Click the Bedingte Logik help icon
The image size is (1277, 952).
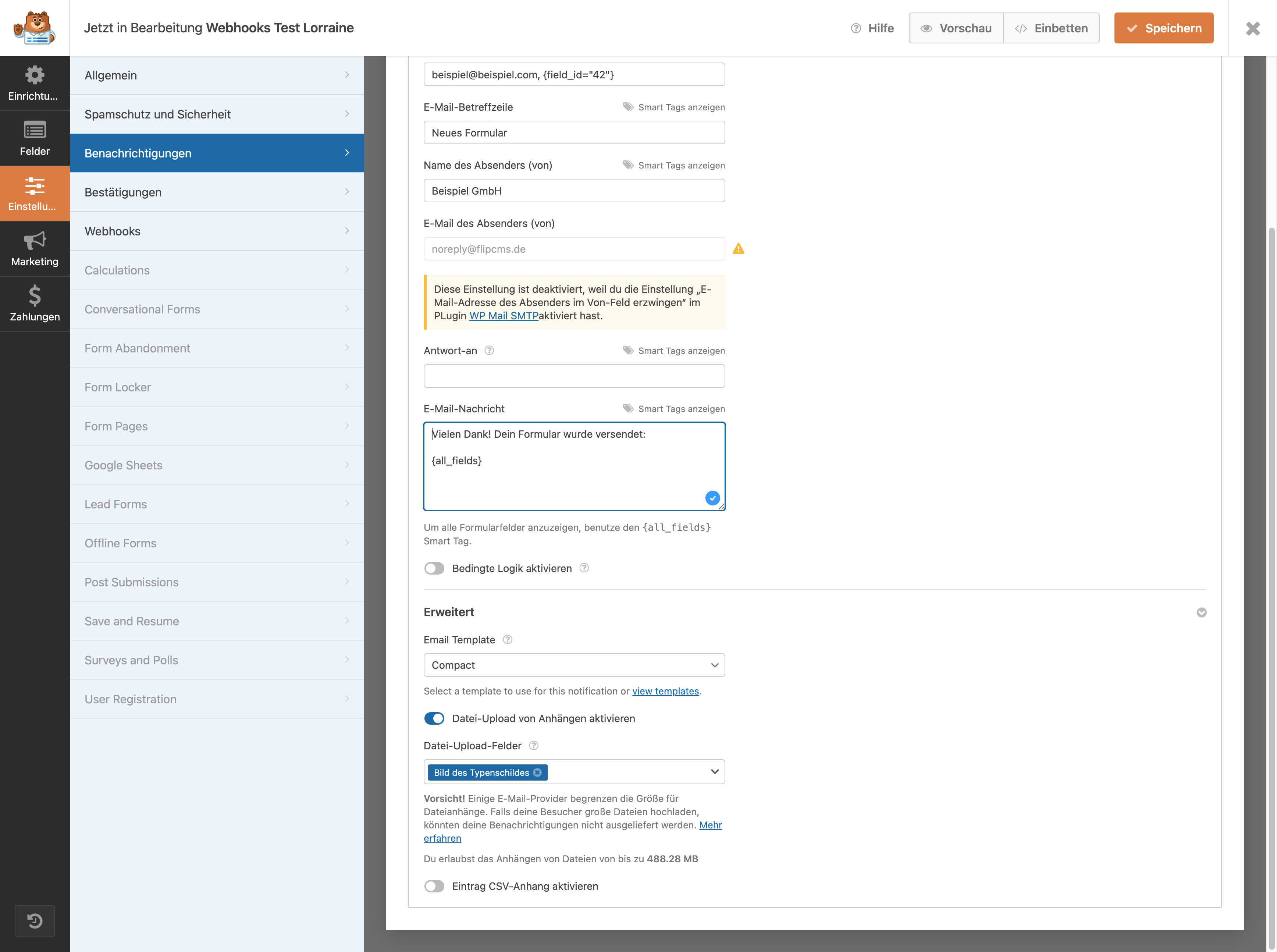pos(584,568)
